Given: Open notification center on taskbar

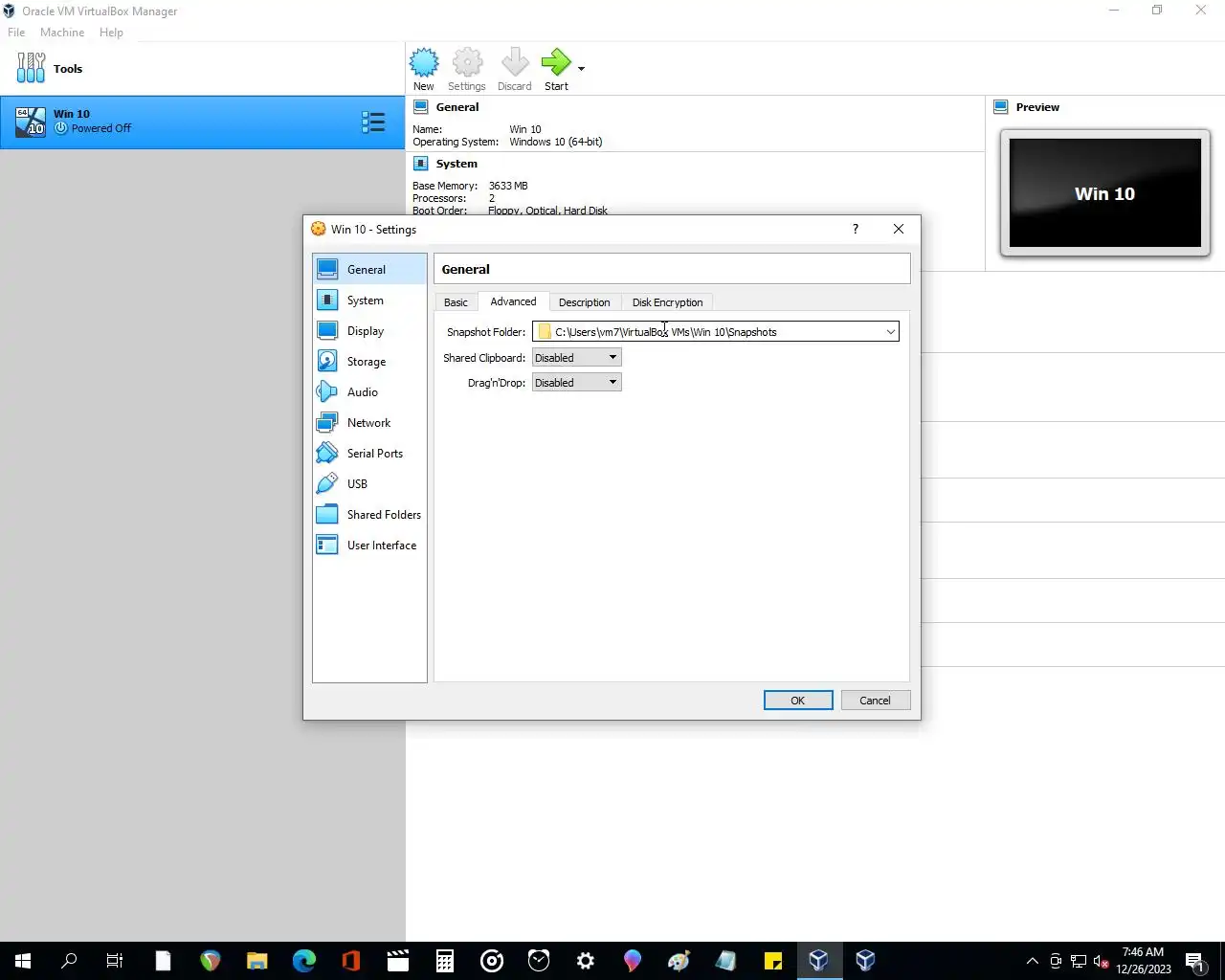Looking at the screenshot, I should tap(1194, 961).
